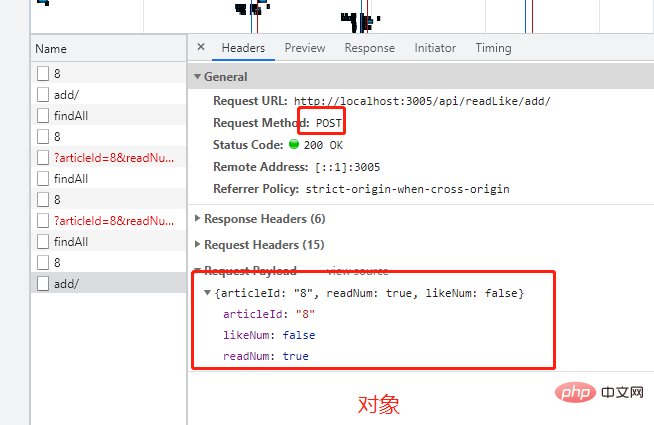This screenshot has width=654, height=425.
Task: Select the first red ?articleId=8&readNu... request name
Action: (114, 158)
